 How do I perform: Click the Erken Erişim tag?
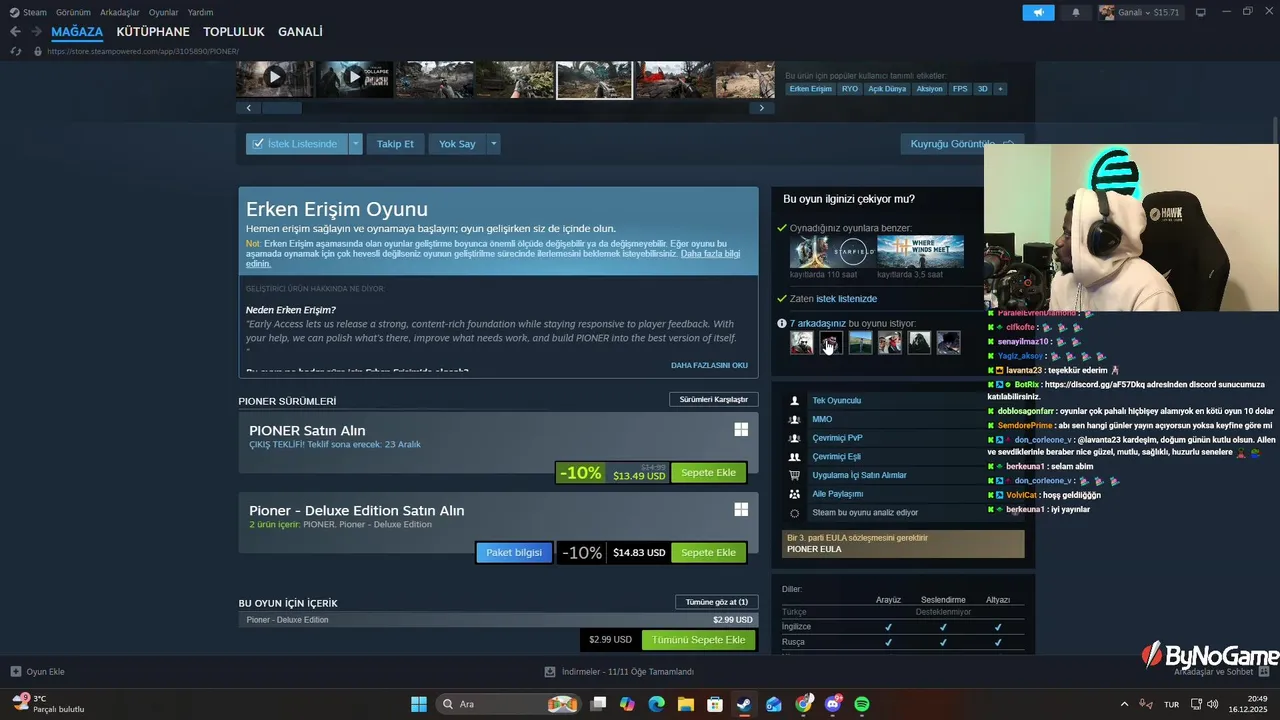810,89
